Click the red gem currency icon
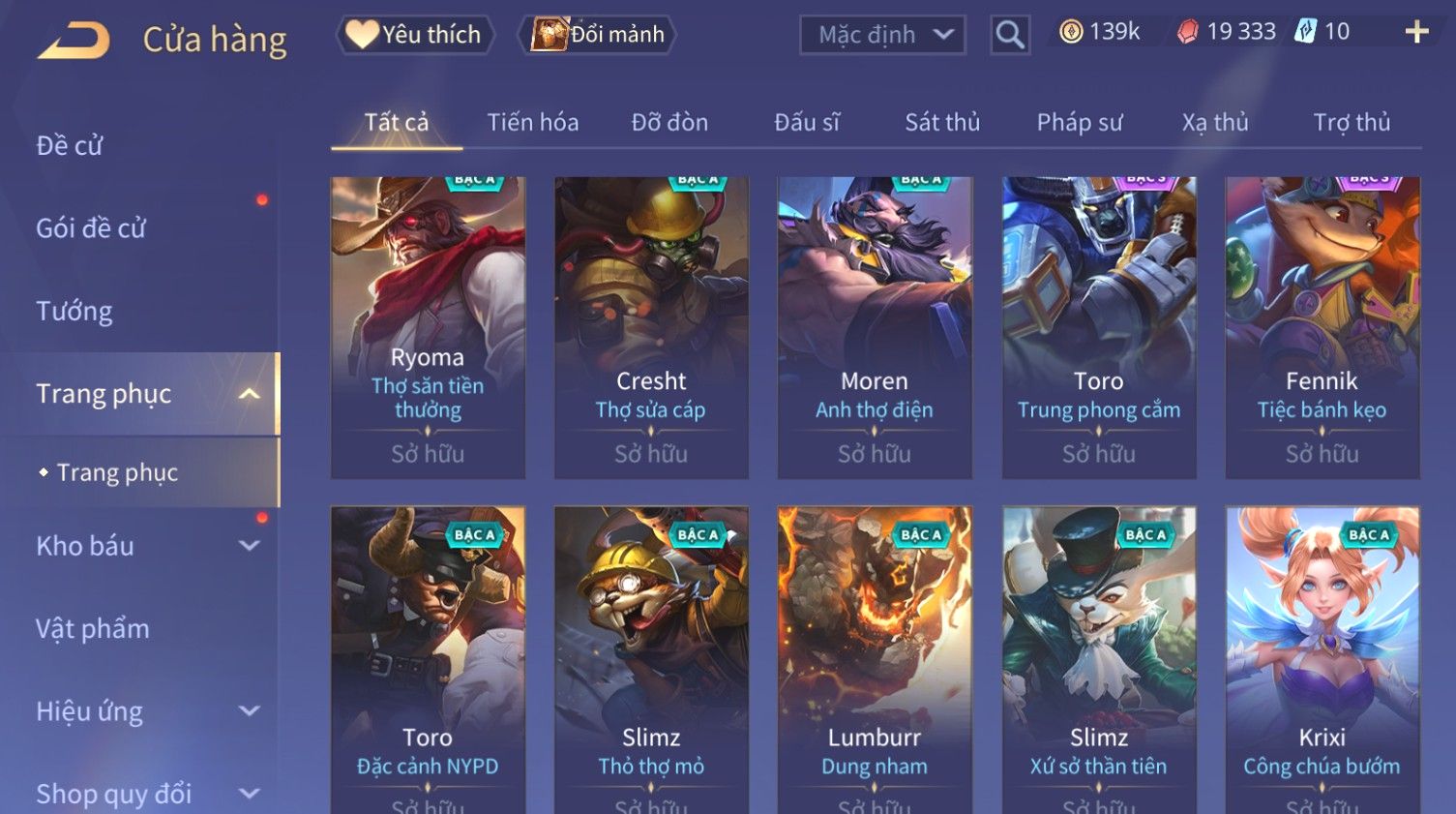The width and height of the screenshot is (1456, 814). coord(1187,32)
